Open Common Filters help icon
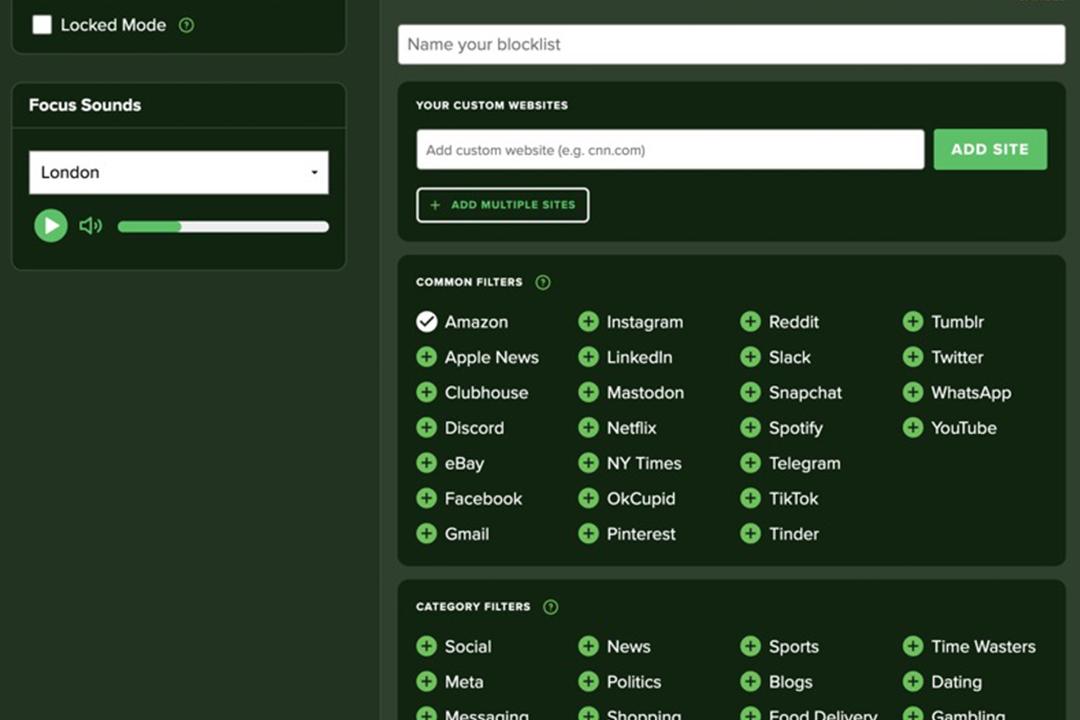Image resolution: width=1080 pixels, height=720 pixels. tap(543, 282)
